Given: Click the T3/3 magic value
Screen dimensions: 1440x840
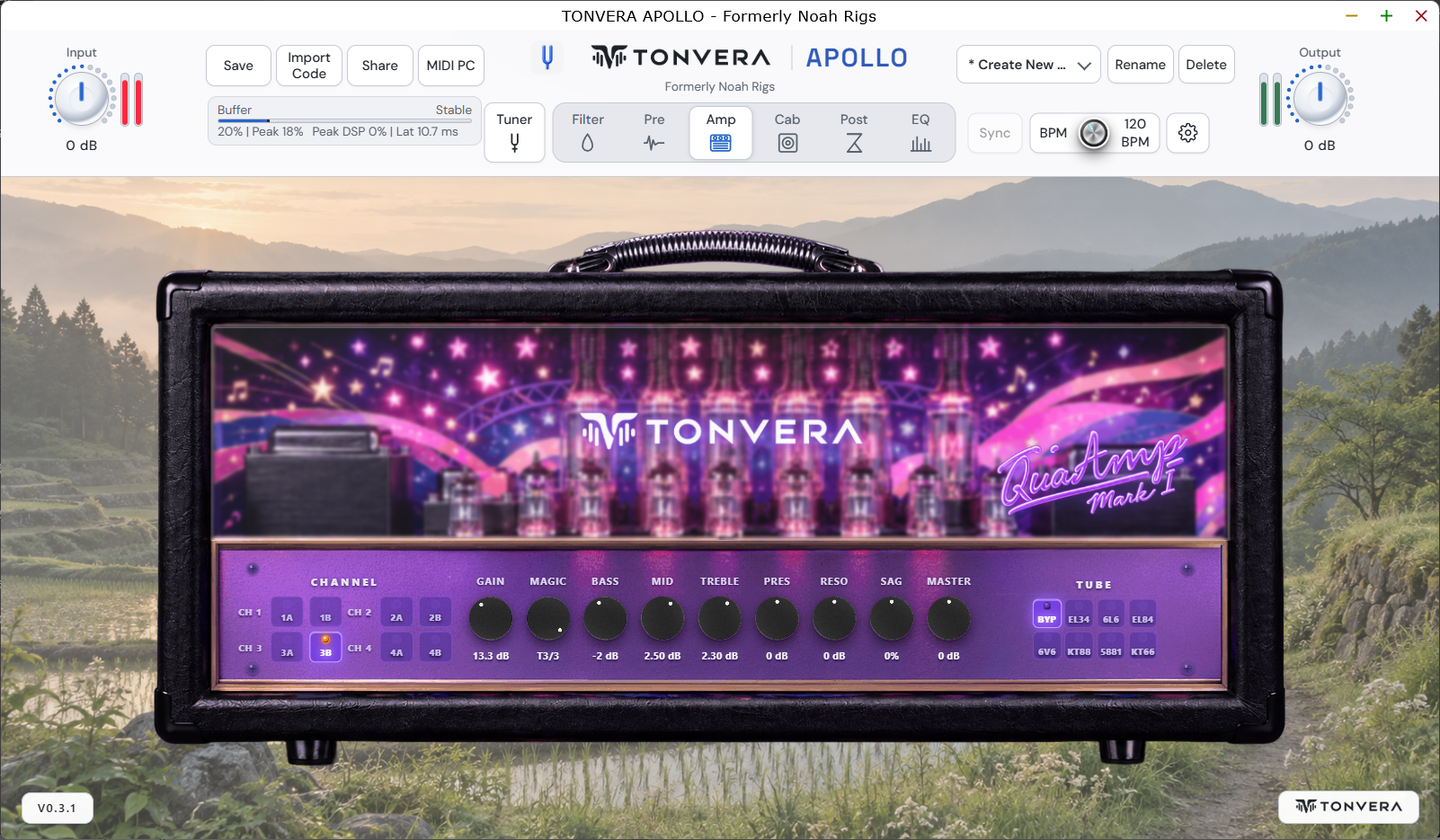Looking at the screenshot, I should click(548, 656).
